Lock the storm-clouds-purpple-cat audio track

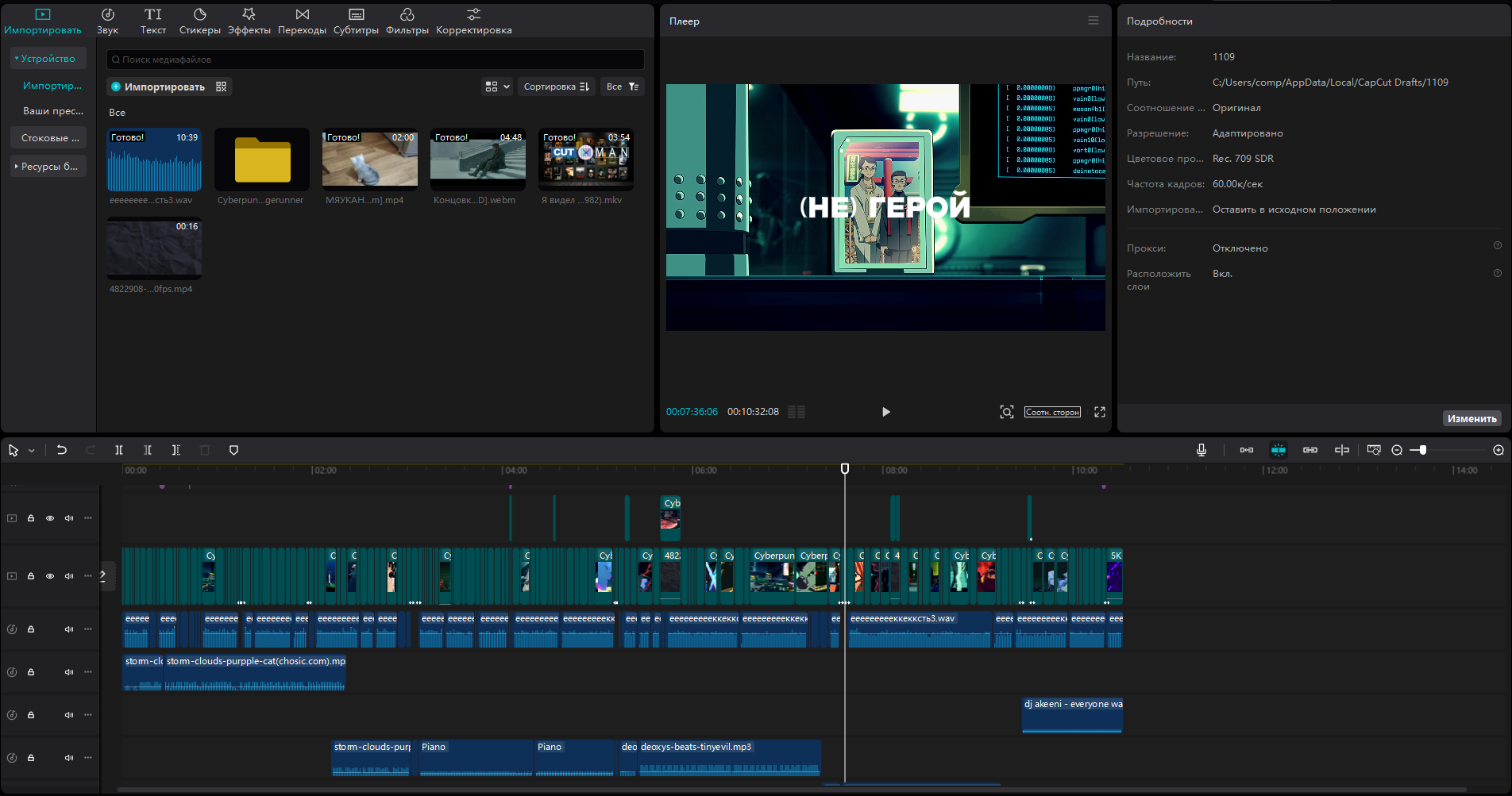pos(31,672)
